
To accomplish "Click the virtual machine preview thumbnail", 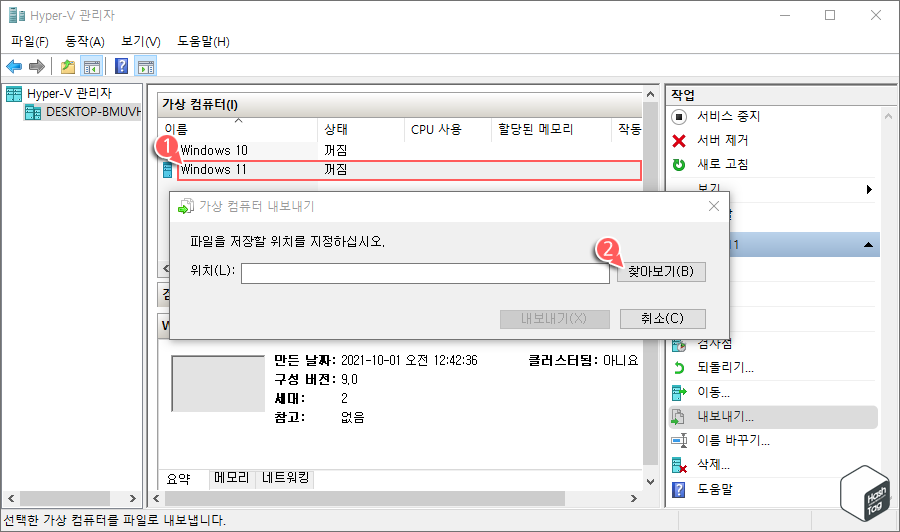I will (218, 383).
